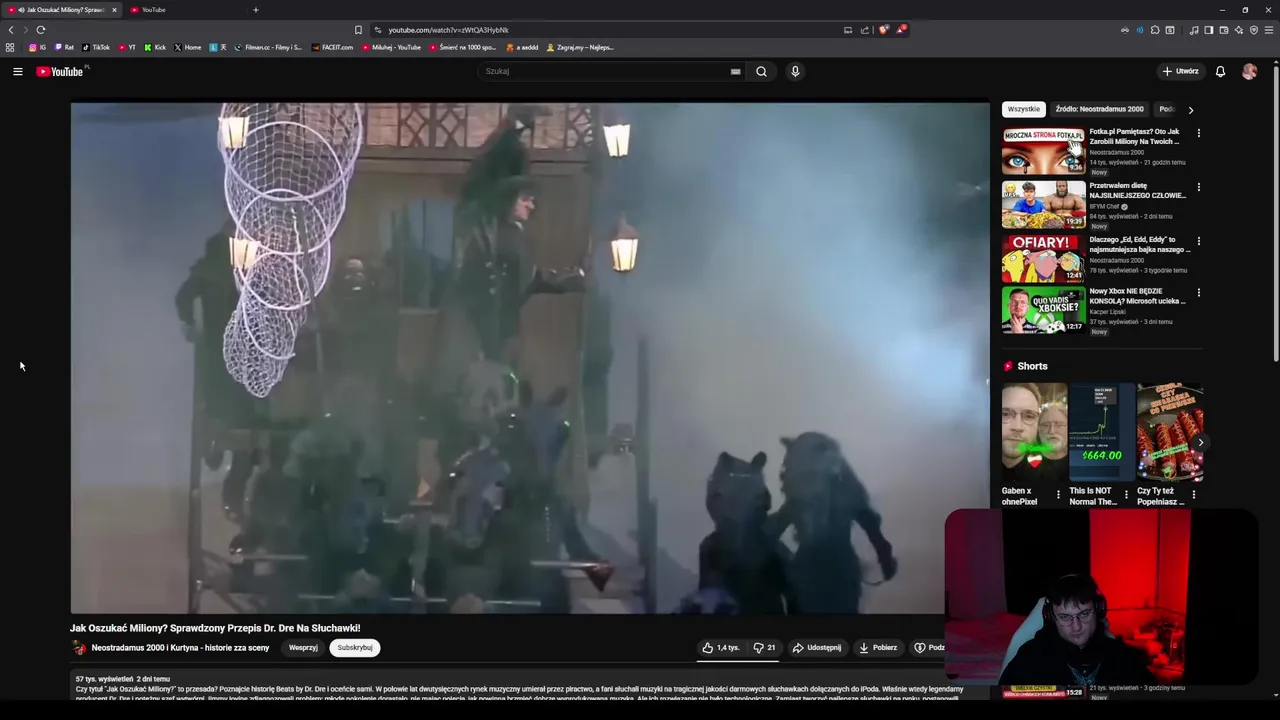Click the Pobierz download button
This screenshot has height=720, width=1280.
878,648
